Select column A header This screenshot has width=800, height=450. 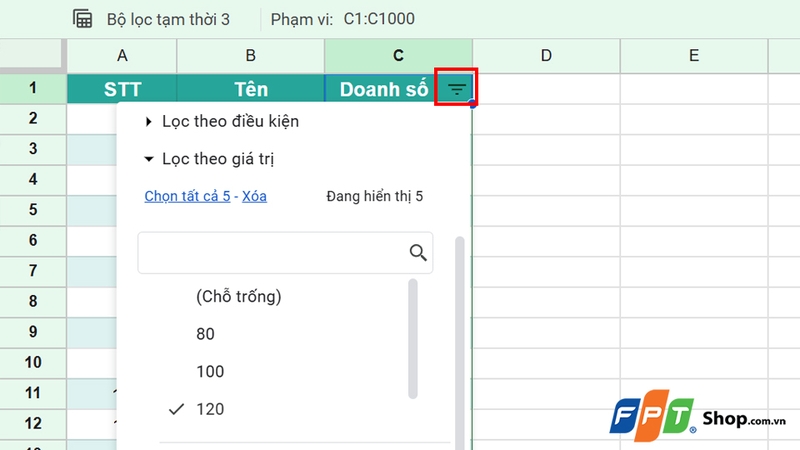tap(122, 56)
